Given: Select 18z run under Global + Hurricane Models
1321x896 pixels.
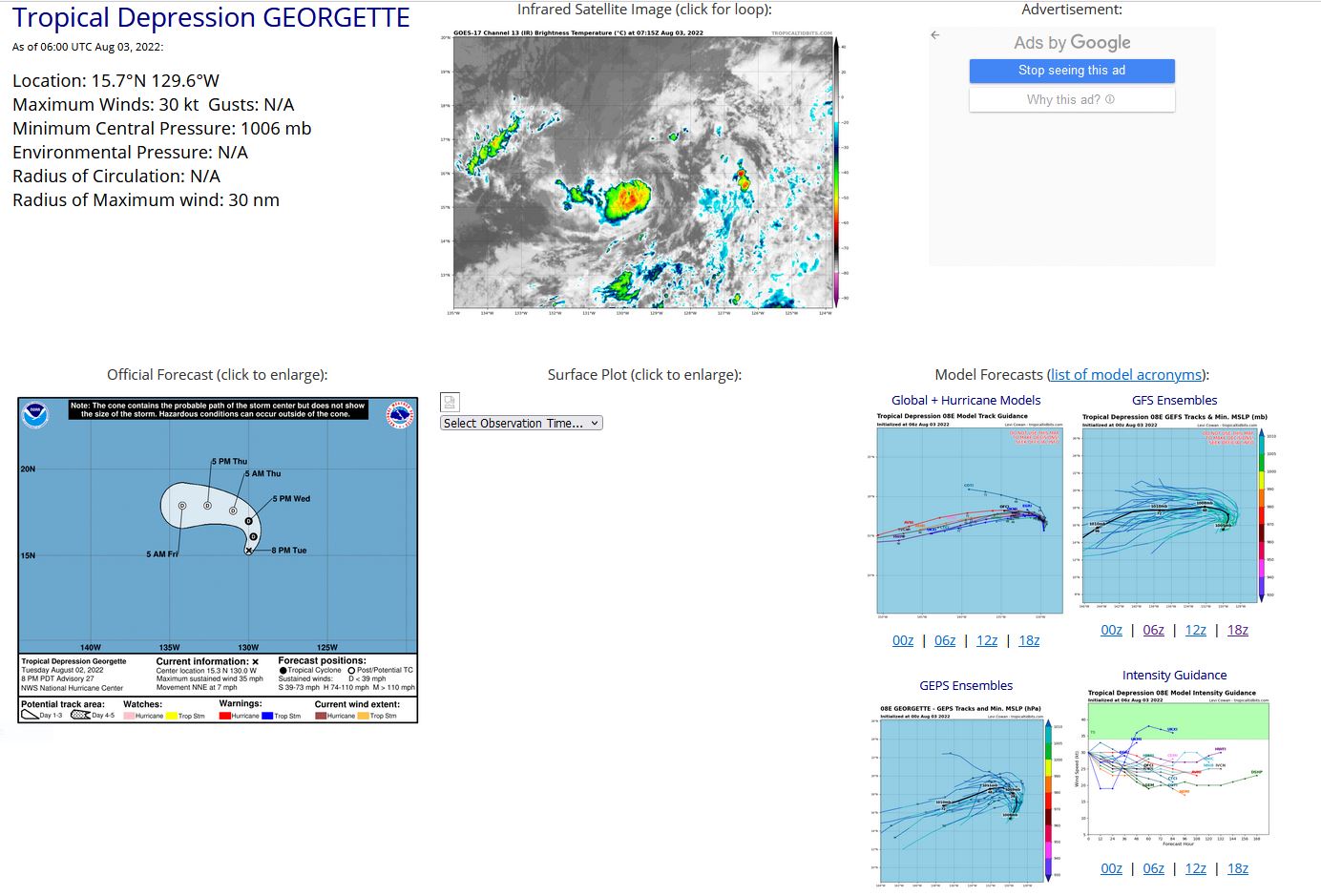Looking at the screenshot, I should click(1029, 640).
